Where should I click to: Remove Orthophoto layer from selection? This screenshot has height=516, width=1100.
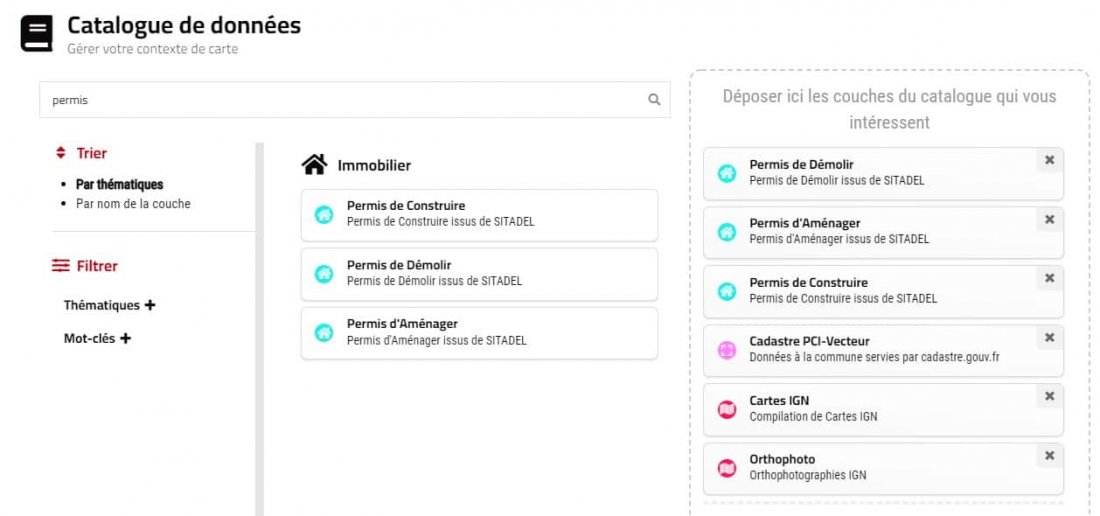pyautogui.click(x=1049, y=455)
